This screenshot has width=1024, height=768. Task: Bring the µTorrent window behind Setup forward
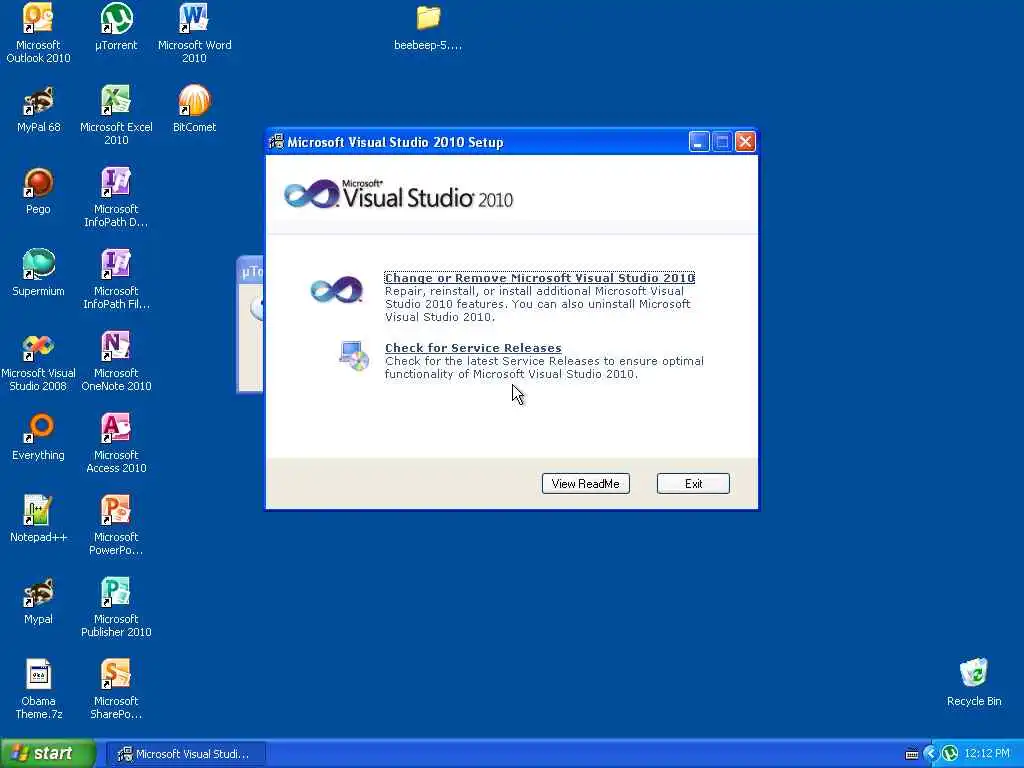click(250, 325)
